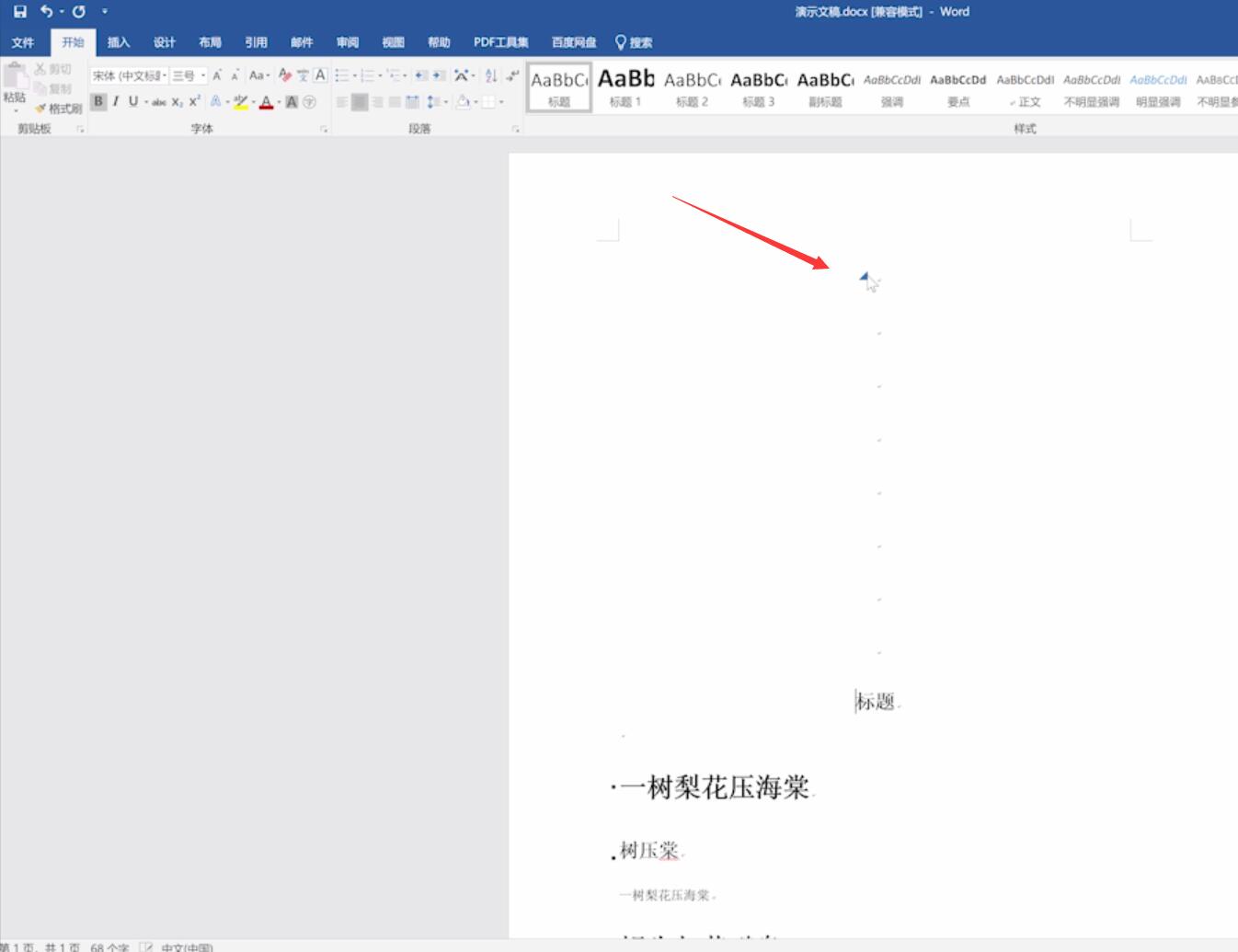The image size is (1238, 952).
Task: Open the change case Aa dropdown
Action: tap(259, 75)
